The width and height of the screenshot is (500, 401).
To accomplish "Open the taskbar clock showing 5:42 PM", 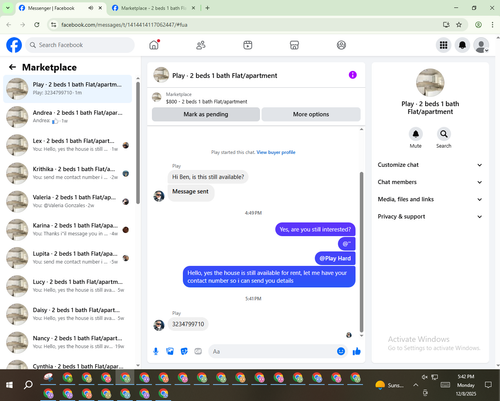I will 466,385.
